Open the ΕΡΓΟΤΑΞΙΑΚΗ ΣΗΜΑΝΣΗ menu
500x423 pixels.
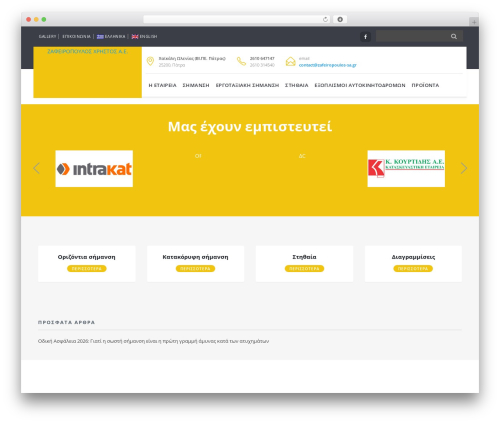[x=247, y=85]
